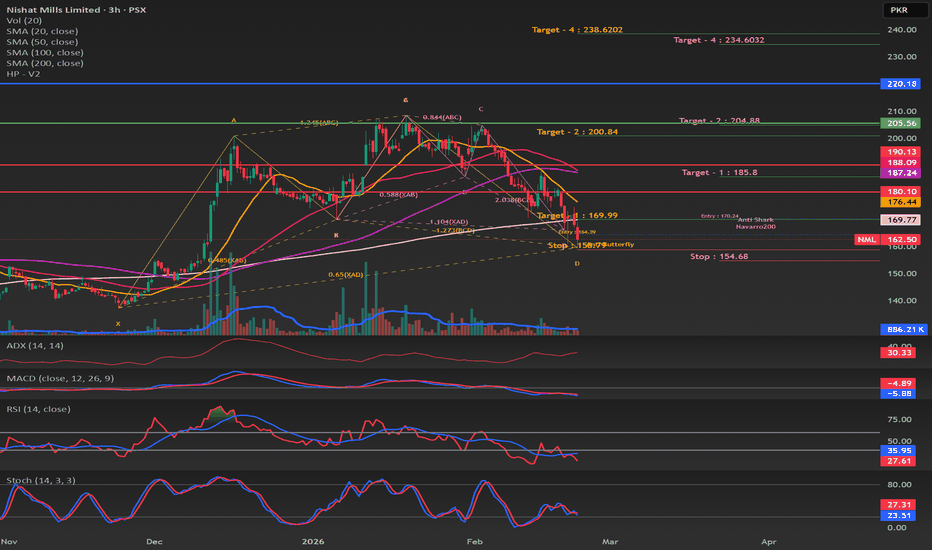The height and width of the screenshot is (550, 932).
Task: Click the Target - 2 : 204.88 label
Action: [x=719, y=121]
